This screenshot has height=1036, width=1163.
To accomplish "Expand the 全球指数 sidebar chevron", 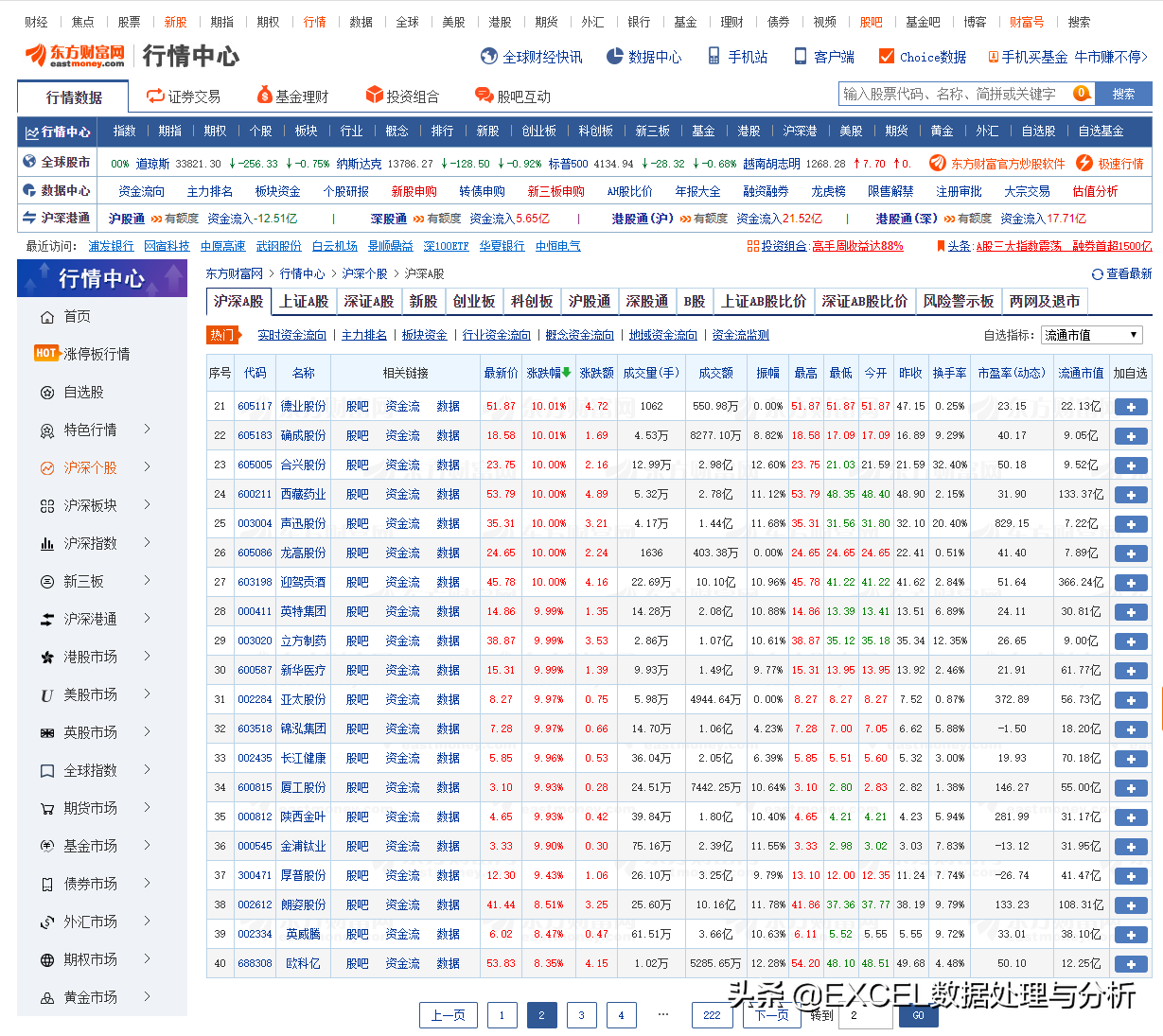I will (x=147, y=770).
